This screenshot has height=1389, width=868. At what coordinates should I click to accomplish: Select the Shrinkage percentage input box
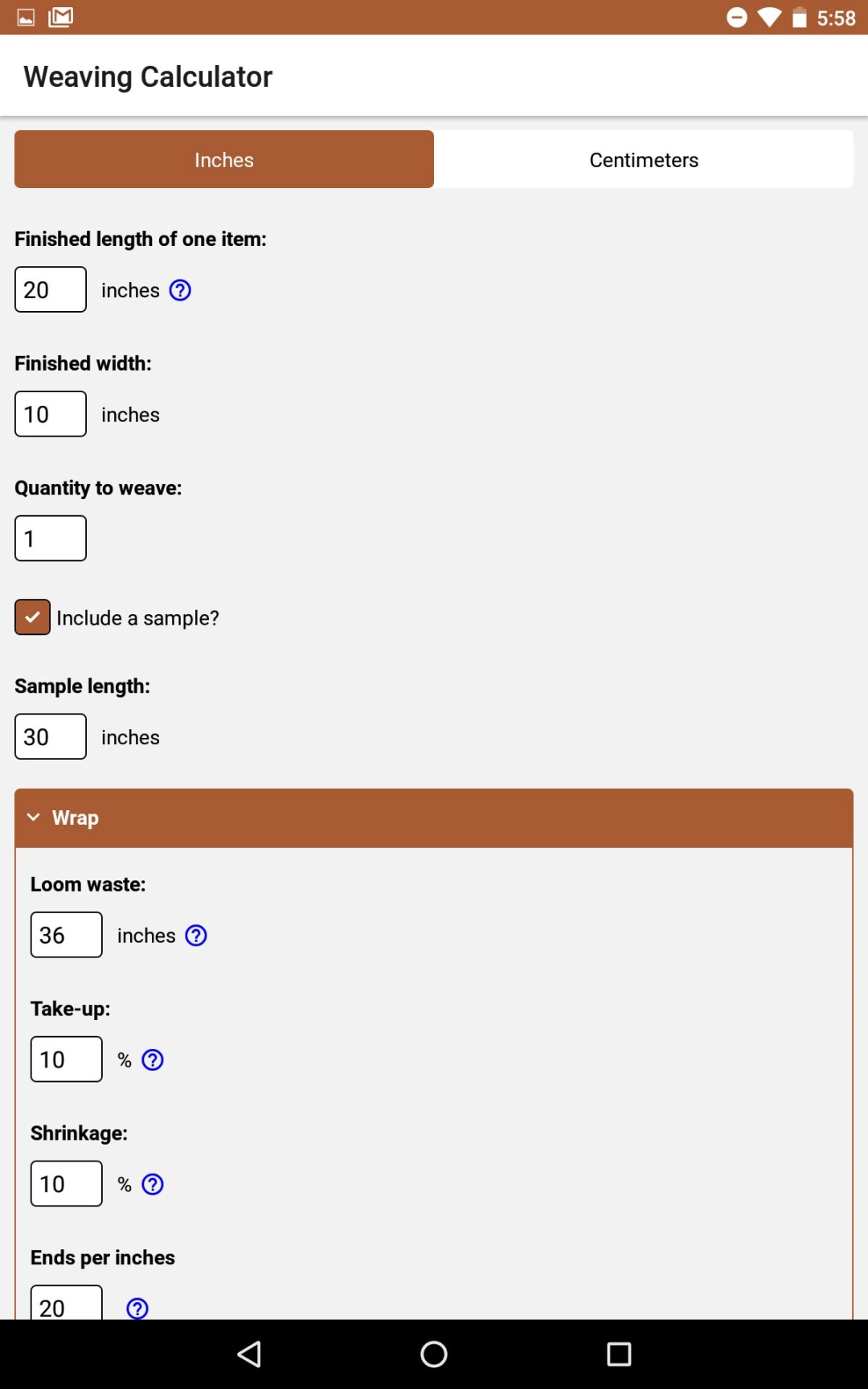click(67, 1185)
